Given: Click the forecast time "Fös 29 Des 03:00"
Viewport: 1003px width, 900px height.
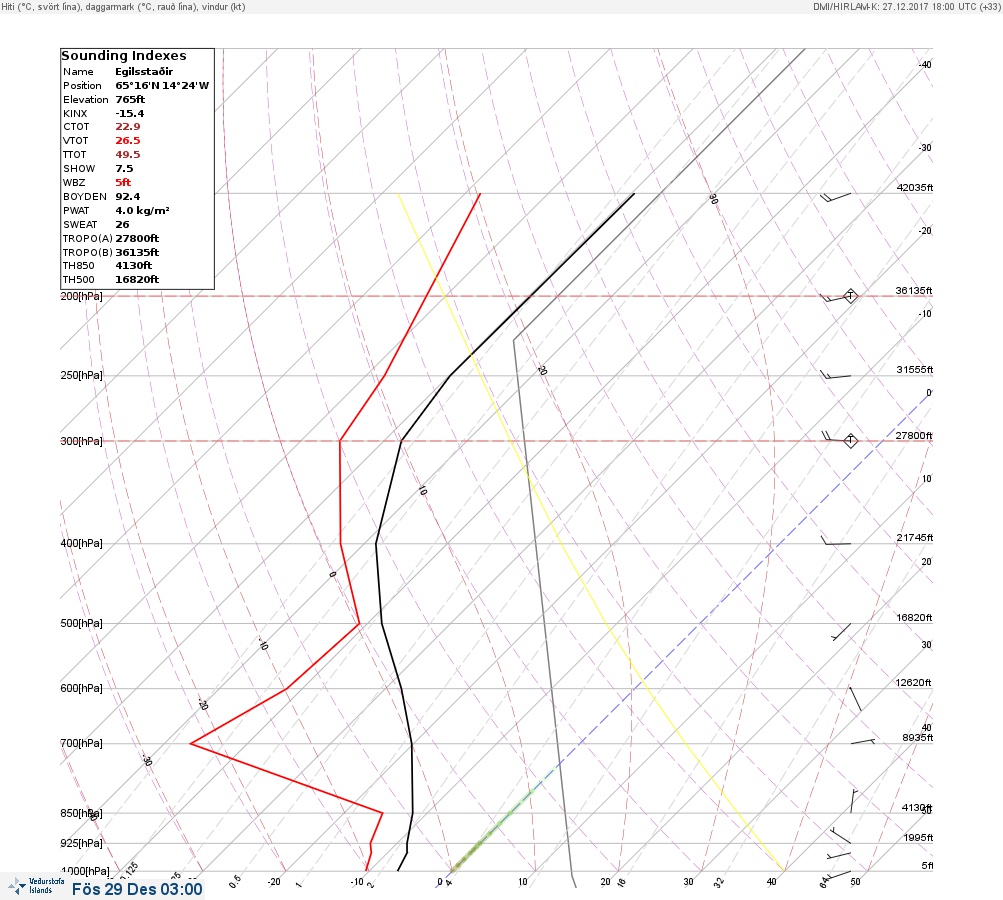Looking at the screenshot, I should pyautogui.click(x=137, y=889).
